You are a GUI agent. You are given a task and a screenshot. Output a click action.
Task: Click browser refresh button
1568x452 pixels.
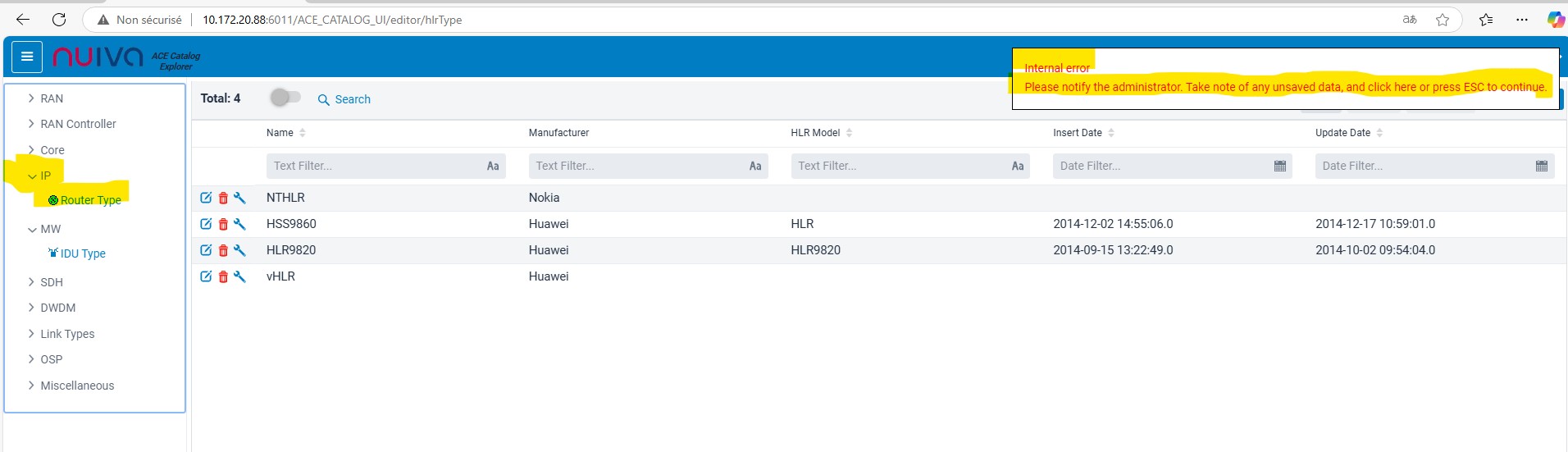59,20
